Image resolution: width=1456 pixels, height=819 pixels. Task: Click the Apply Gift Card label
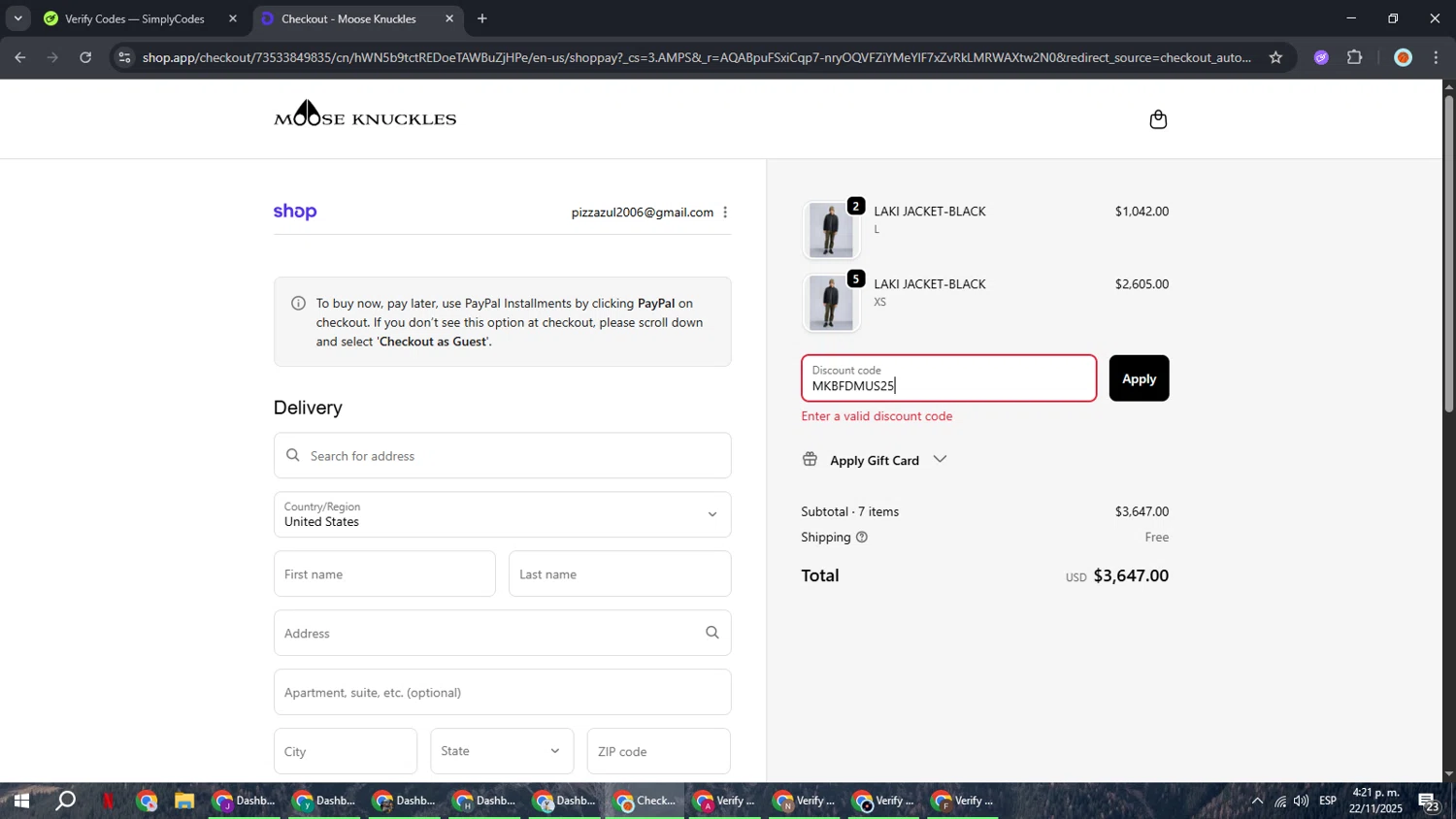click(874, 460)
